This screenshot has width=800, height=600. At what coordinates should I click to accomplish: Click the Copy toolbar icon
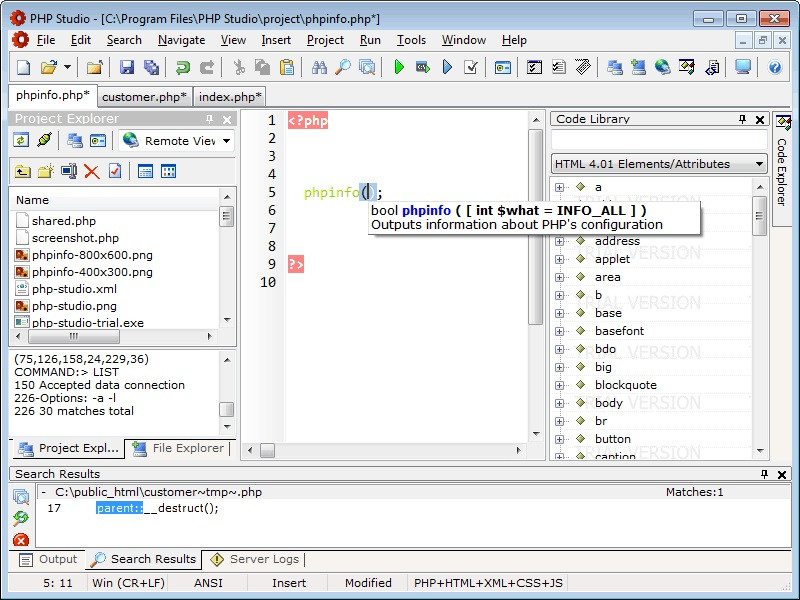tap(262, 67)
